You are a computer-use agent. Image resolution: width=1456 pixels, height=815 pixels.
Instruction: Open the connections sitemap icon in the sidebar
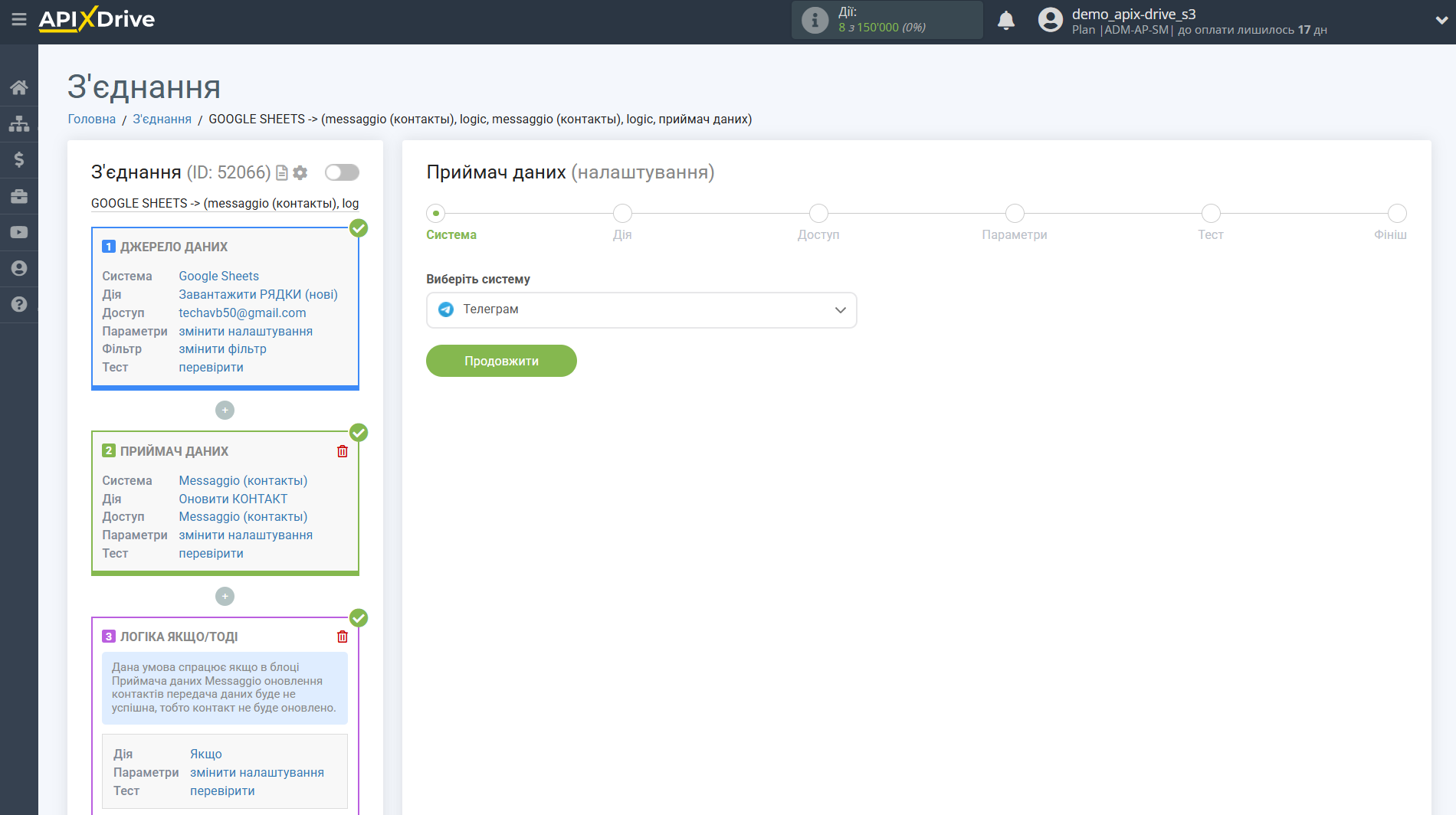[19, 123]
